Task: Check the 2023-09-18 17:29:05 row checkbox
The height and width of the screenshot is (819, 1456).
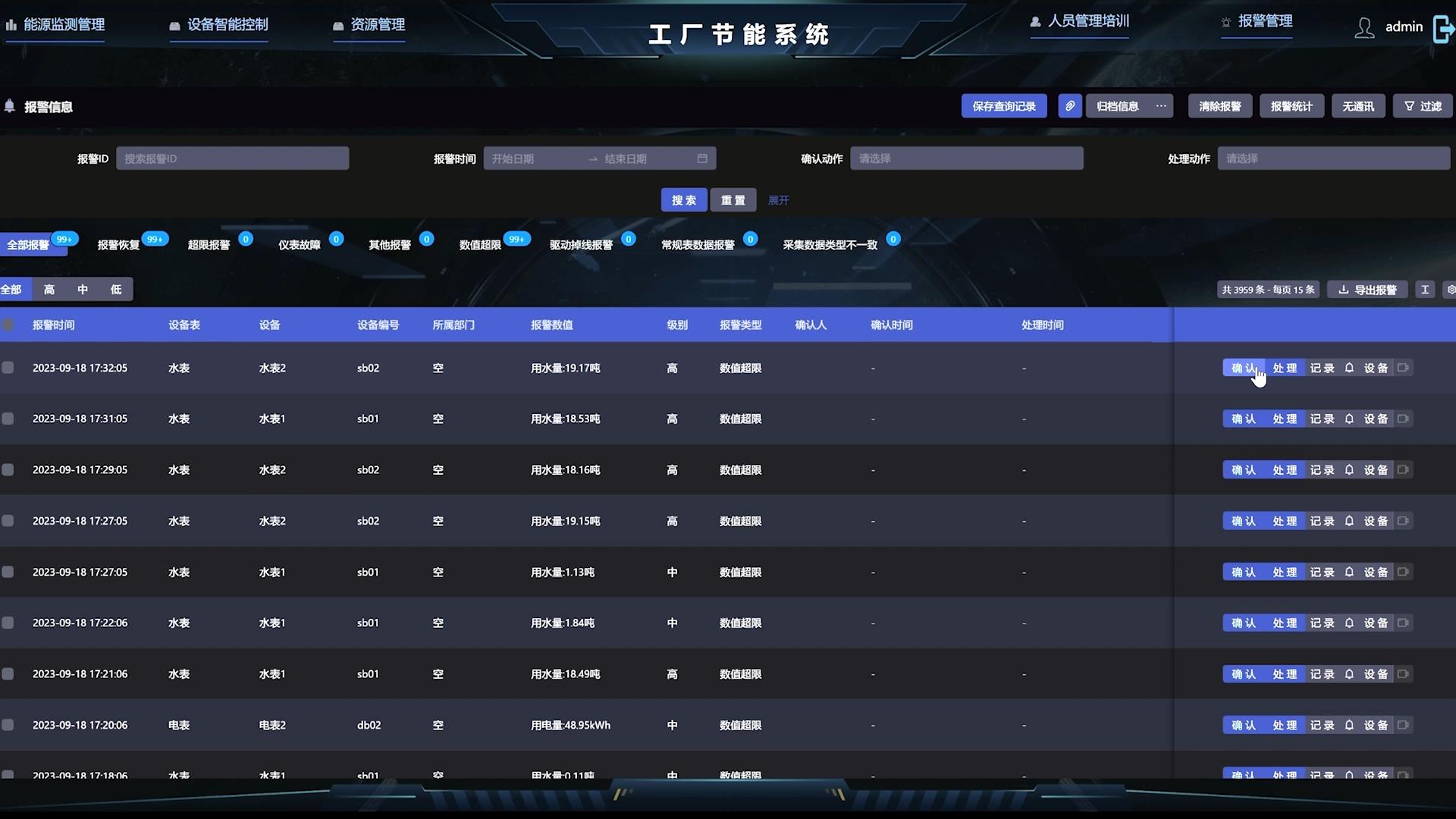Action: pyautogui.click(x=8, y=470)
